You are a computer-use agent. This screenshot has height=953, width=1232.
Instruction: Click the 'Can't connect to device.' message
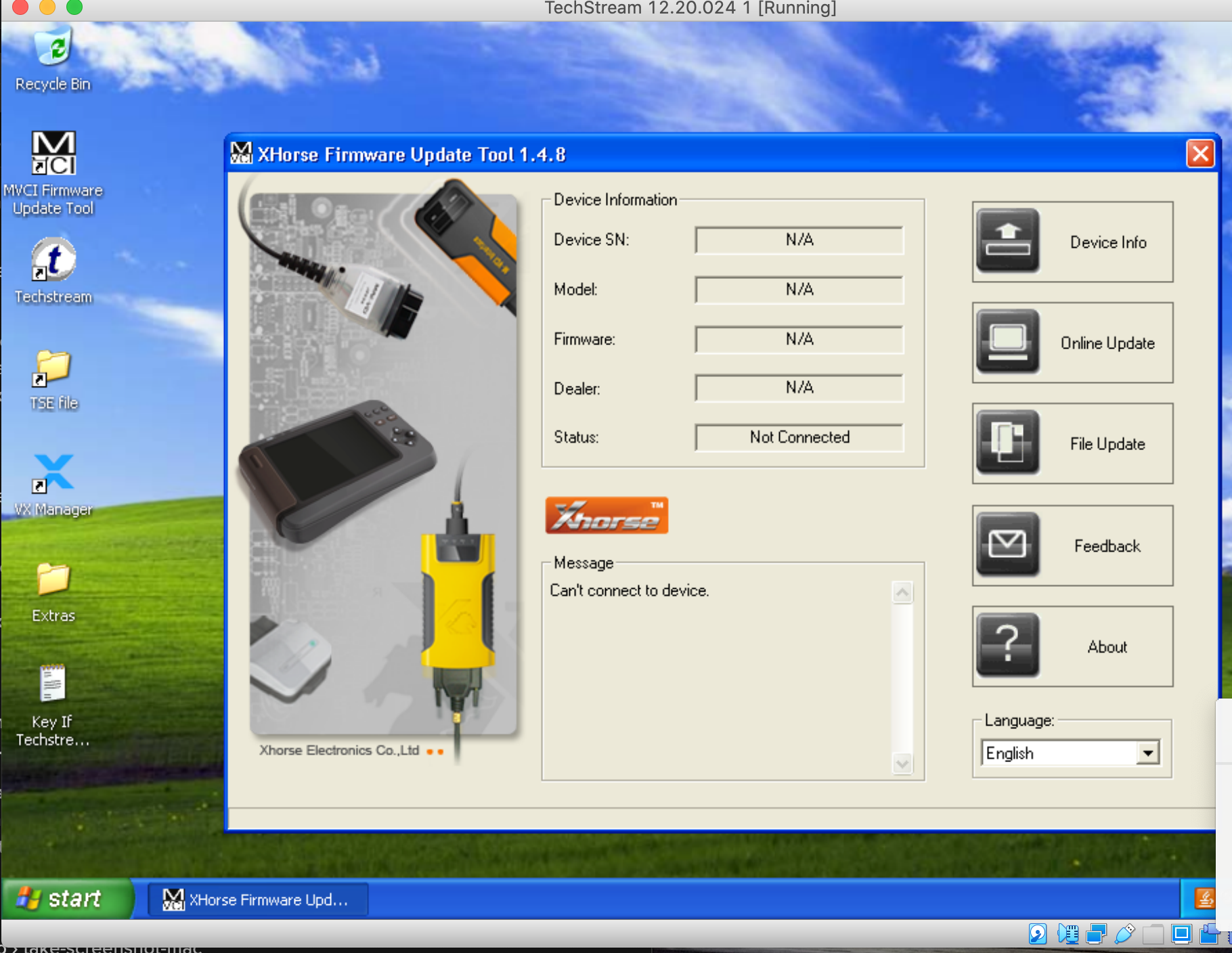click(629, 590)
